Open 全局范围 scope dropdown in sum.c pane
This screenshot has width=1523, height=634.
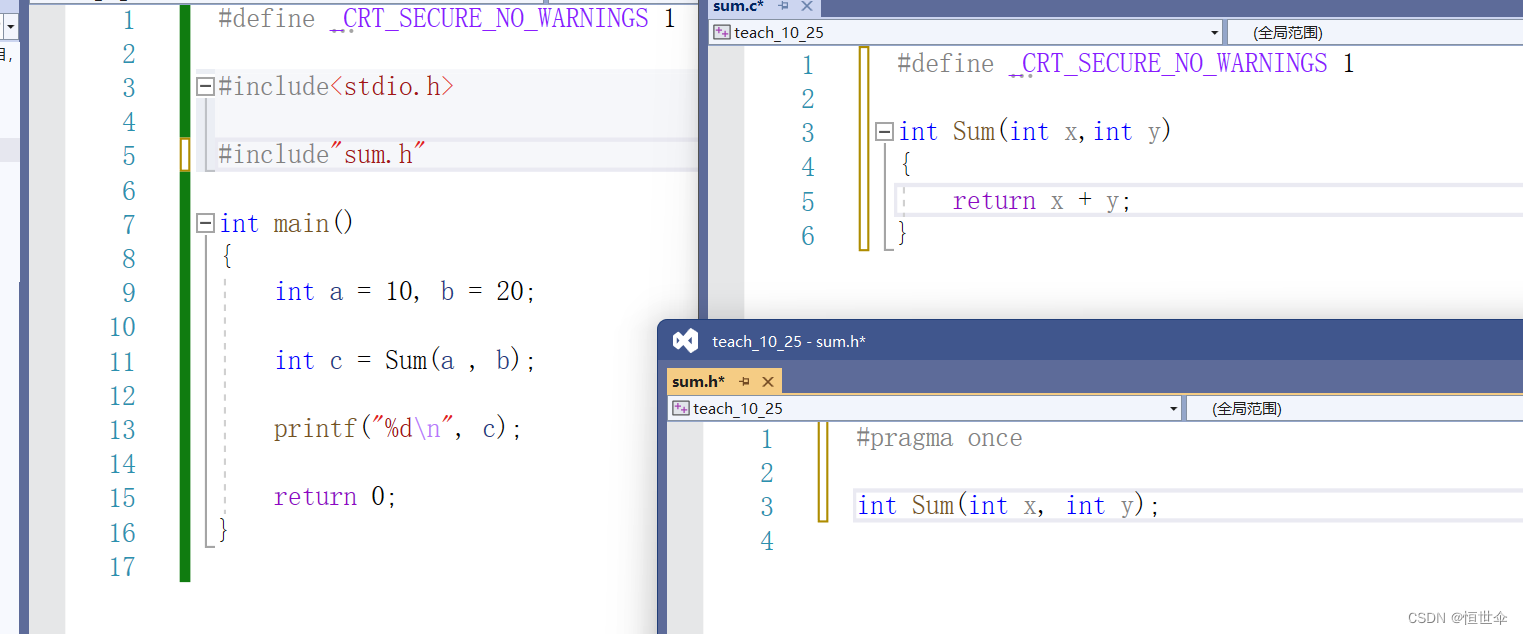tap(1374, 32)
